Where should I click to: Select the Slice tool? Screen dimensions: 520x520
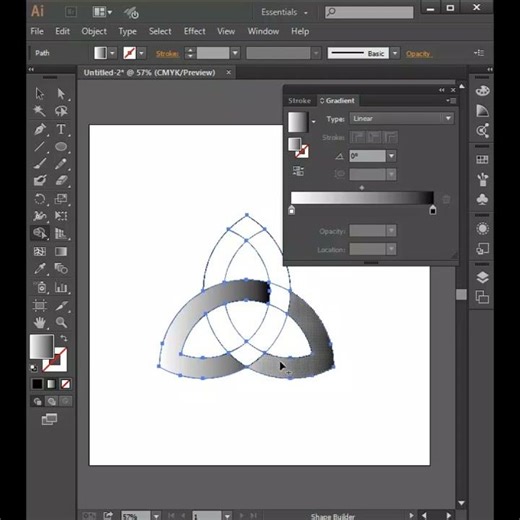61,305
